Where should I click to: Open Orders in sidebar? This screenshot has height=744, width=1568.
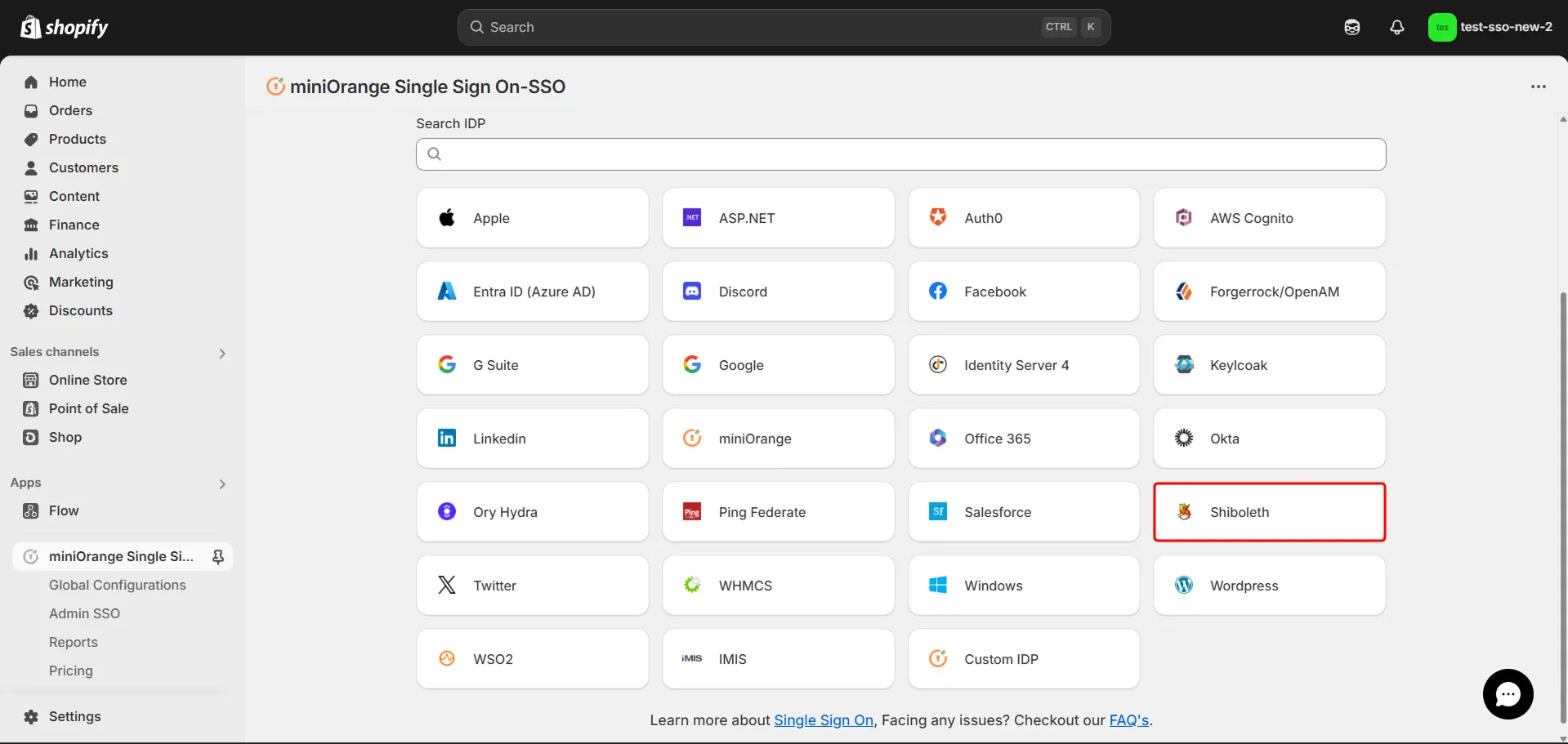click(x=70, y=110)
